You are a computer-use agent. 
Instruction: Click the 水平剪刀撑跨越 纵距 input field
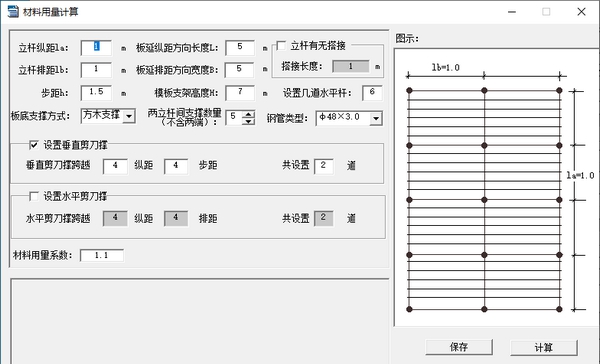(115, 218)
